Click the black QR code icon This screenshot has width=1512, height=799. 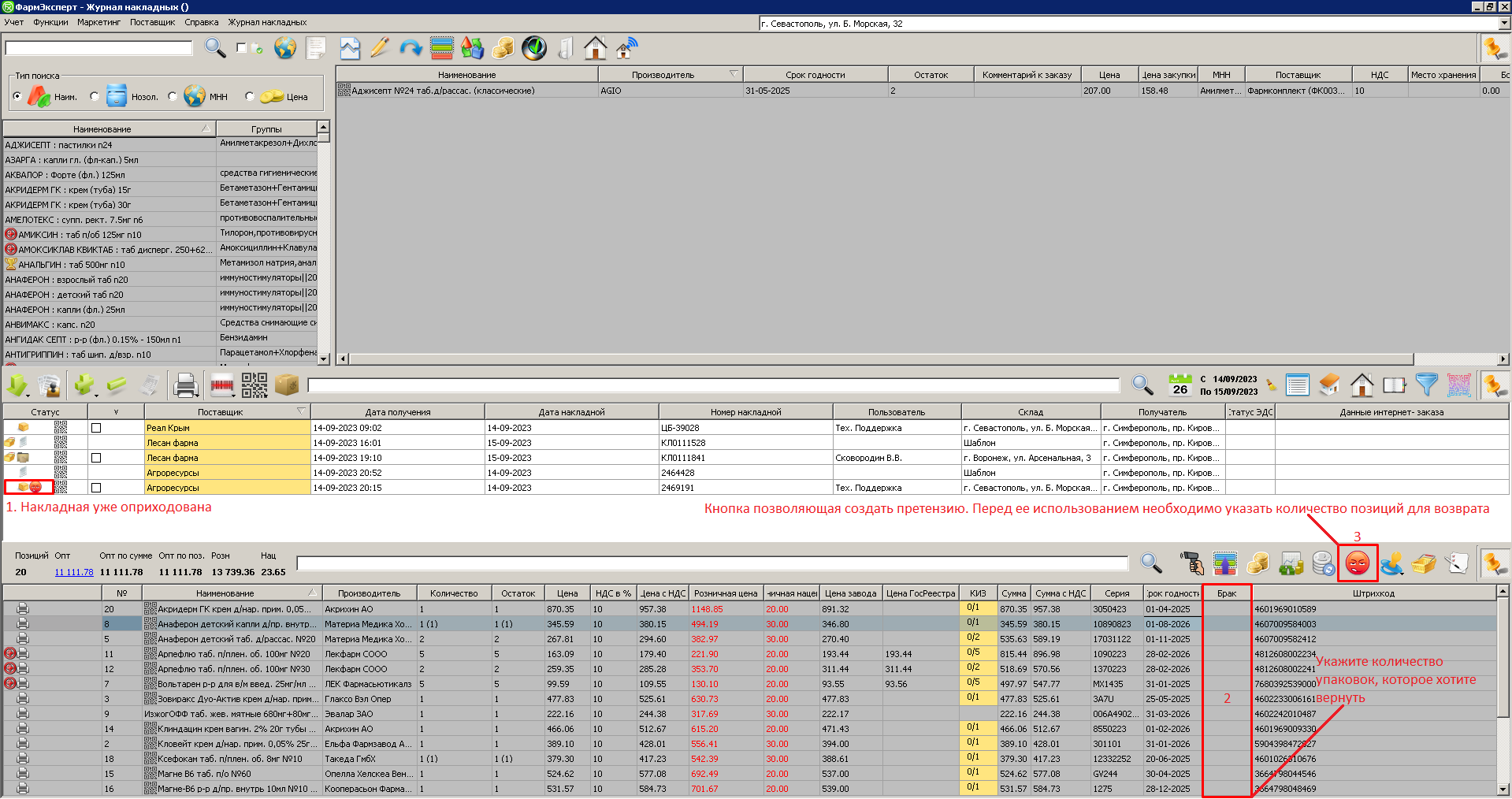point(254,385)
